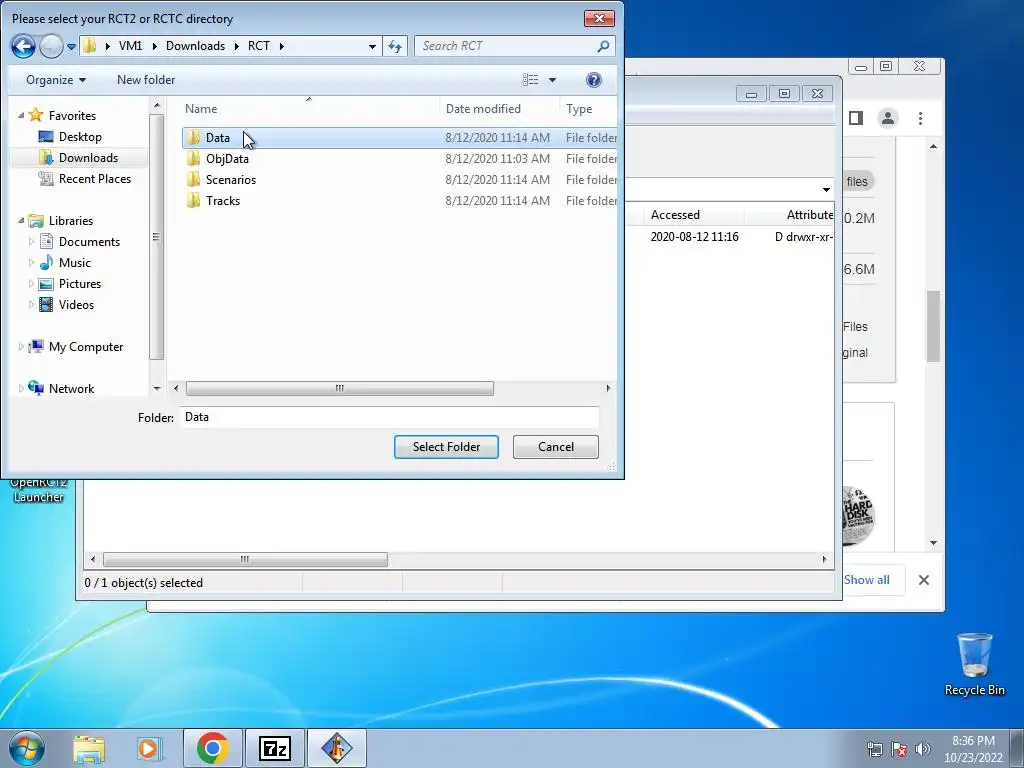
Task: Confirm with Select Folder button
Action: (x=446, y=447)
